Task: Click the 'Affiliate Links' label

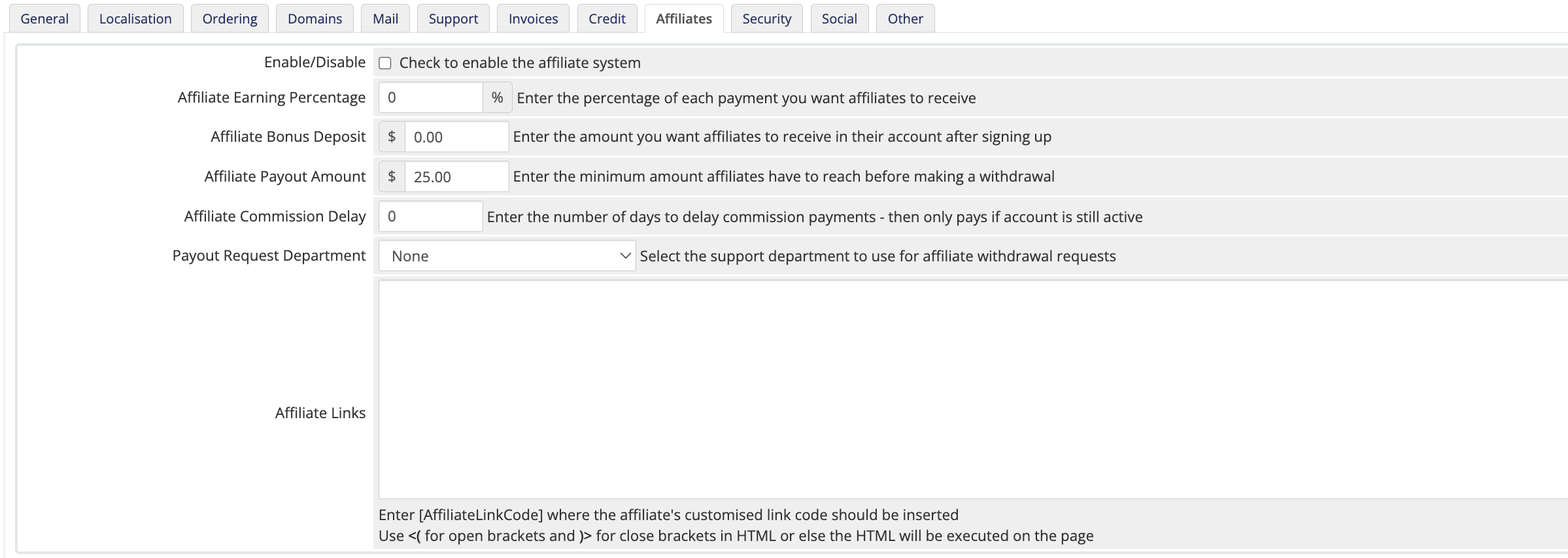Action: coord(320,413)
